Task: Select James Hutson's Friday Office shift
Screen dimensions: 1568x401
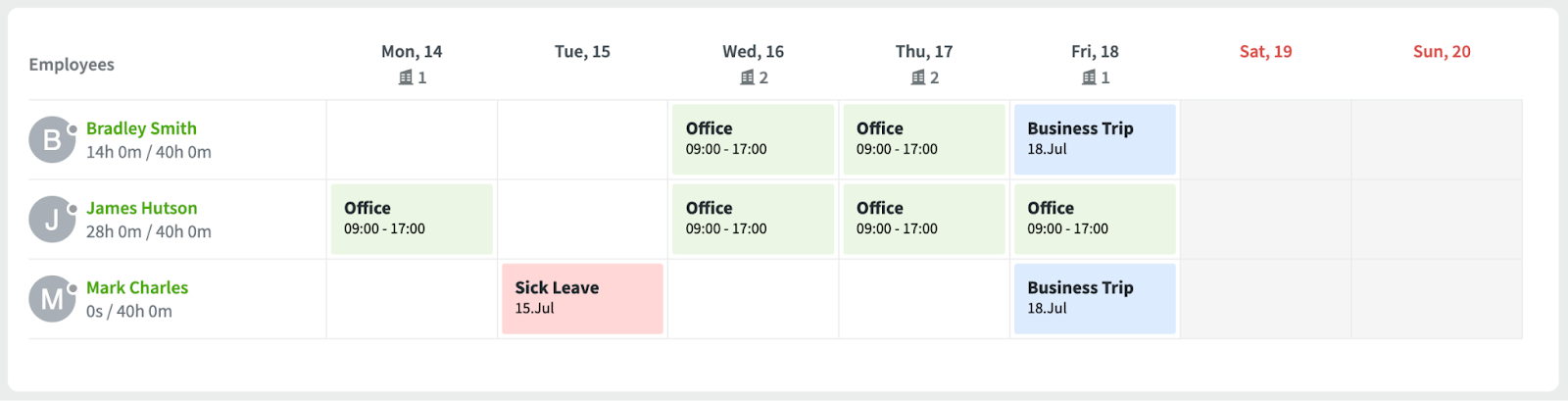Action: pyautogui.click(x=1095, y=219)
